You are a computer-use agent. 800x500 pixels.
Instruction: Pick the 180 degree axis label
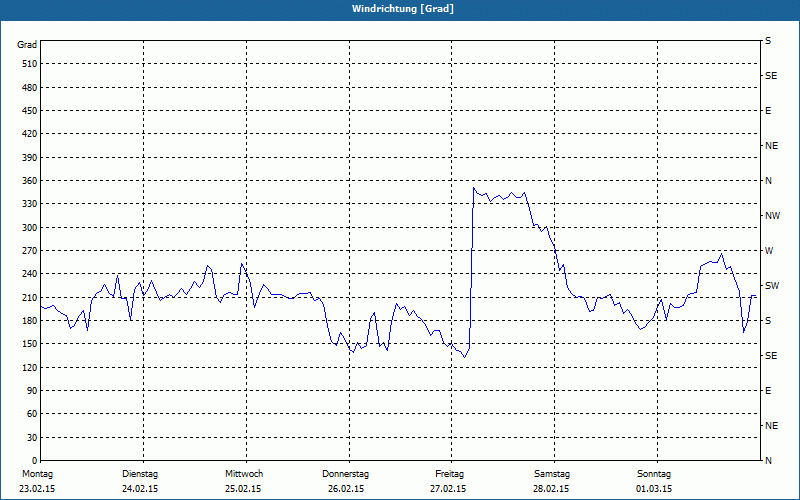click(30, 321)
